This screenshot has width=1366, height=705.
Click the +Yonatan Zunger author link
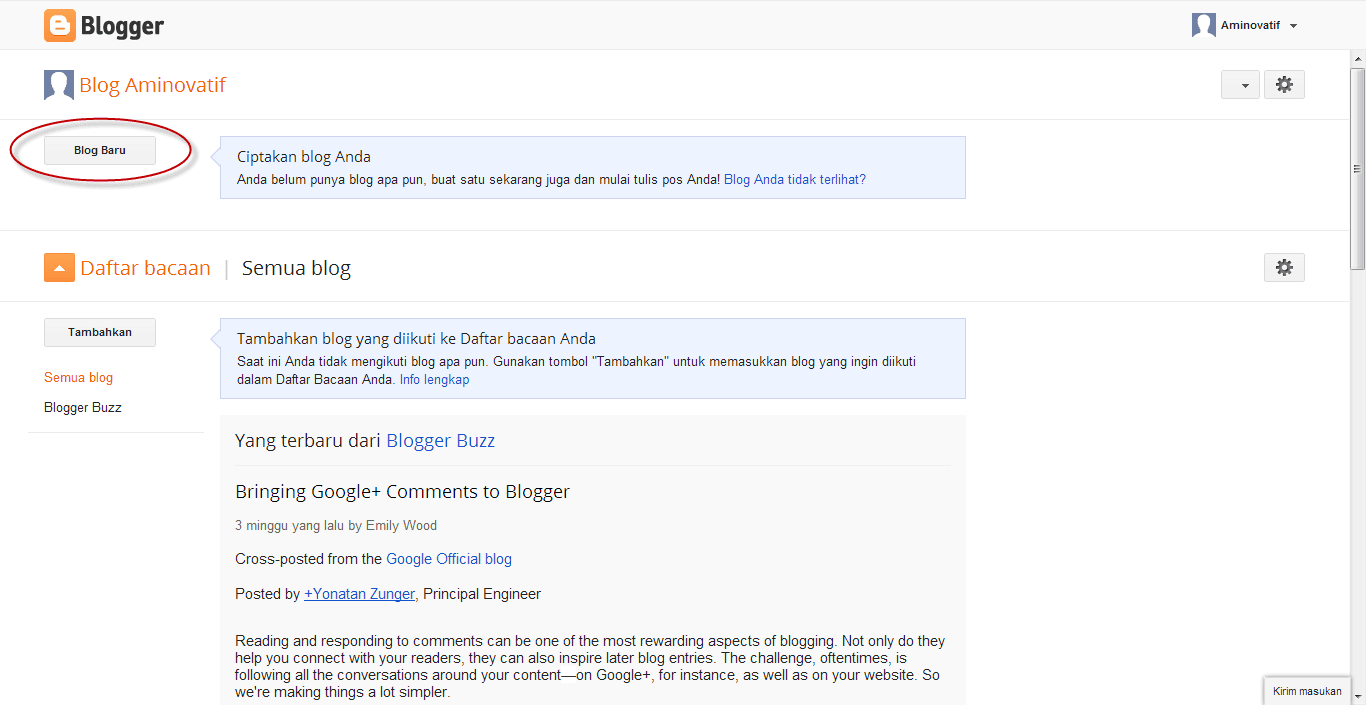tap(359, 594)
